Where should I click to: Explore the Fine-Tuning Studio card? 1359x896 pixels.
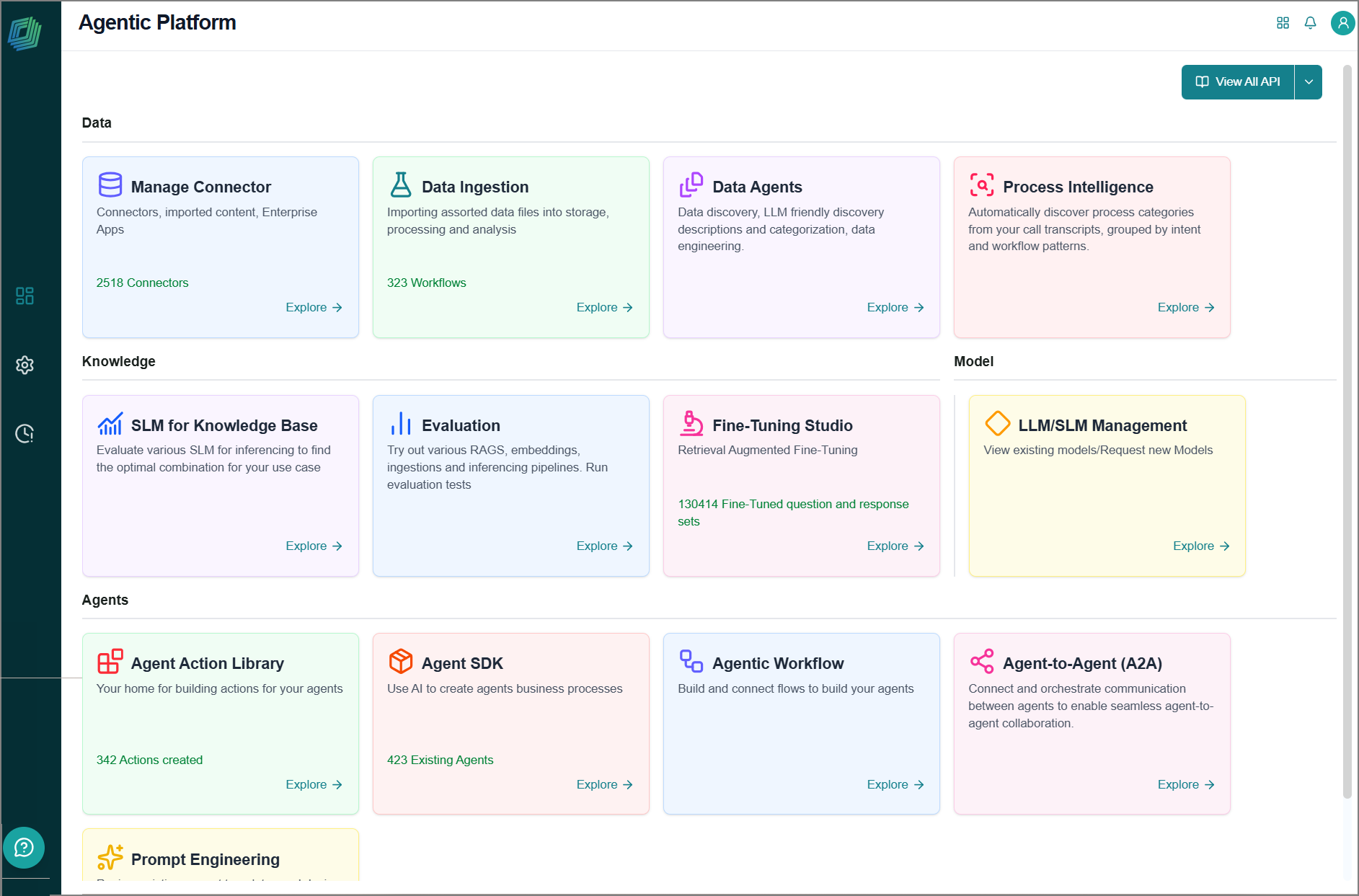[895, 546]
